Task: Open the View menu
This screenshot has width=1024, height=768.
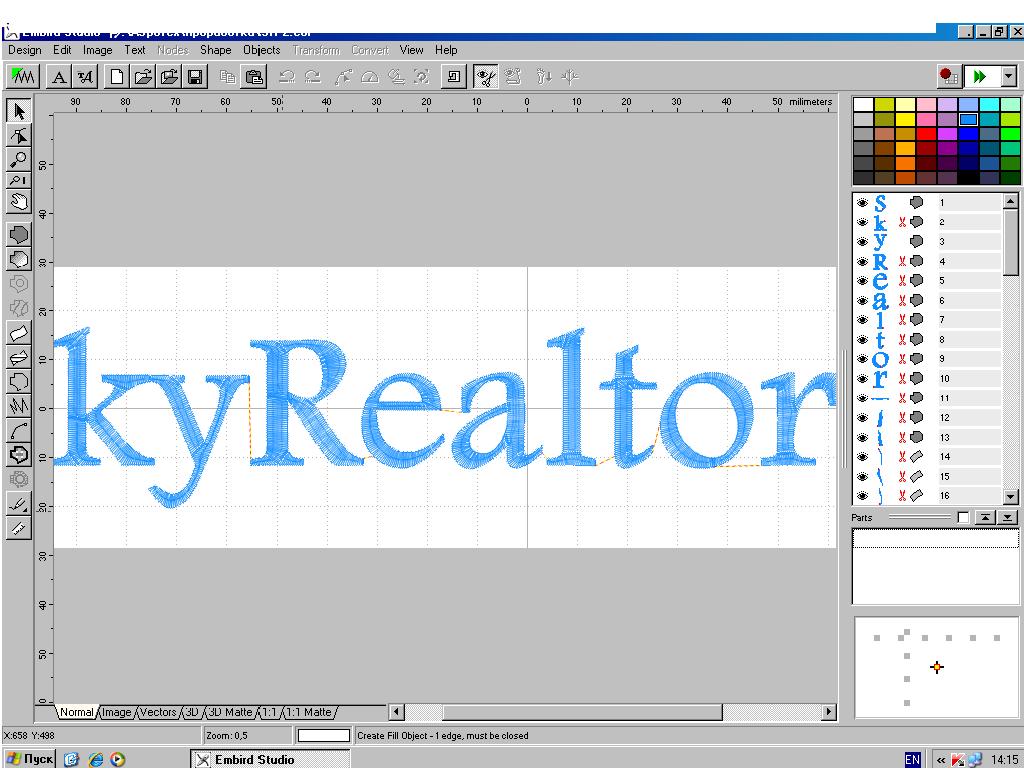Action: coord(411,50)
